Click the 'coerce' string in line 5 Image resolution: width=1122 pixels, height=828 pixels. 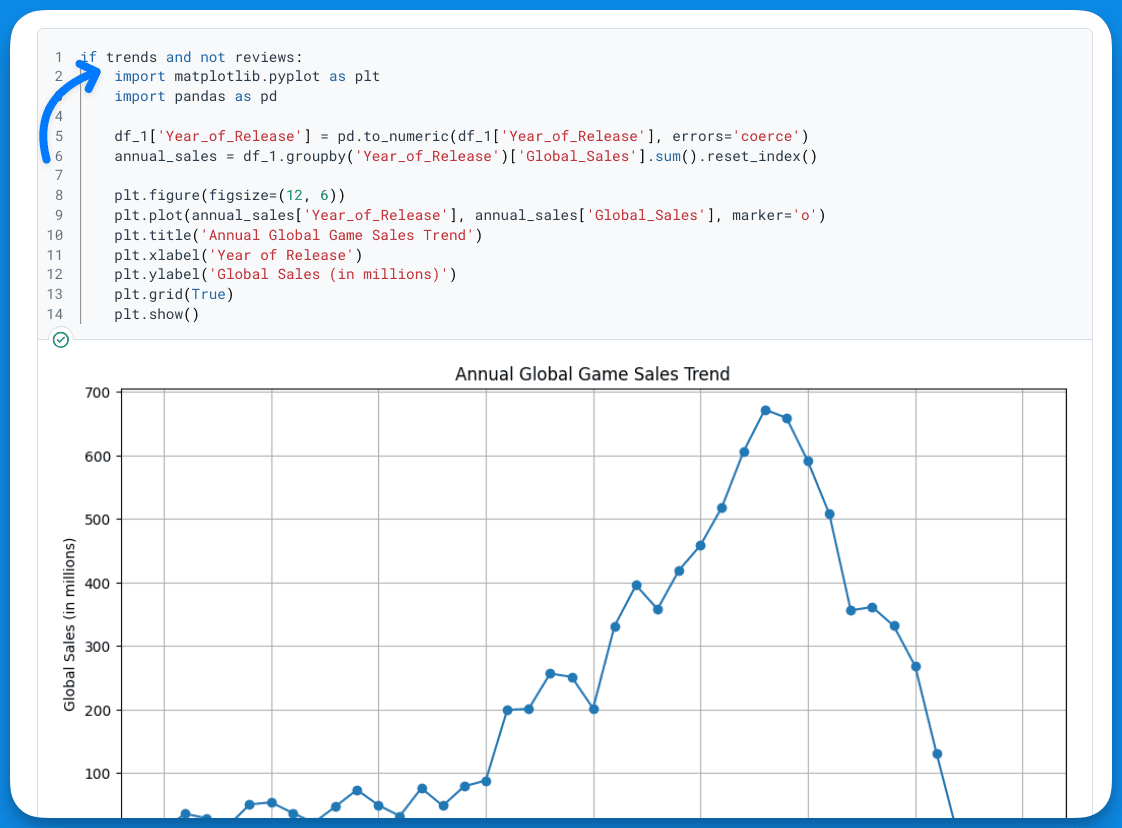pos(764,136)
